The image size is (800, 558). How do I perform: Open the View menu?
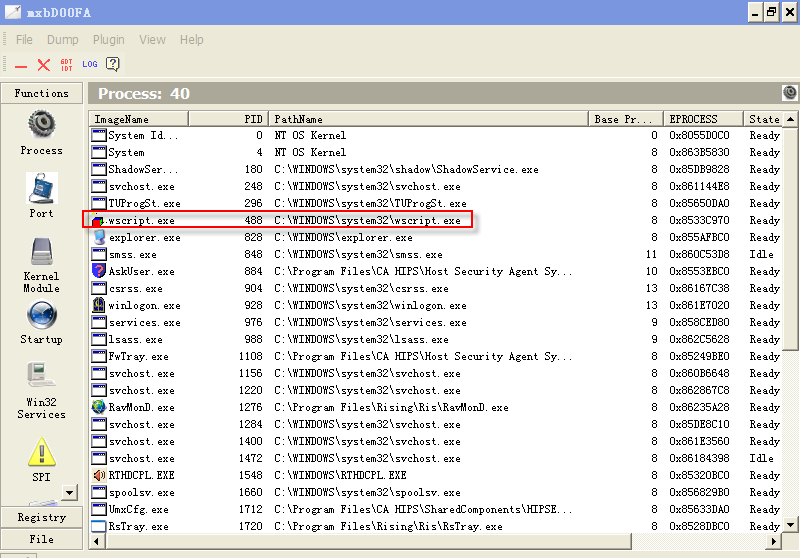153,40
